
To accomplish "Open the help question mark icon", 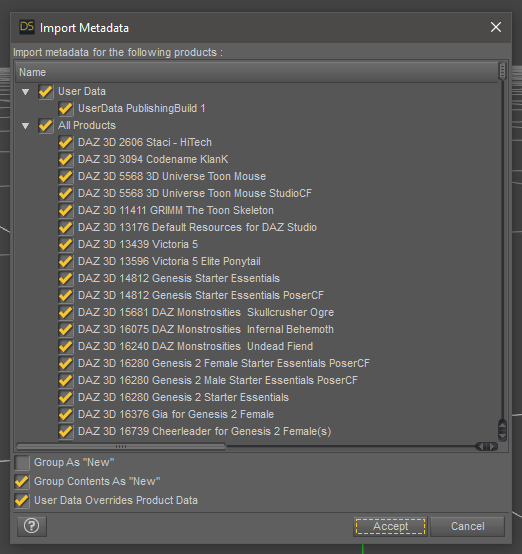I will [x=32, y=526].
